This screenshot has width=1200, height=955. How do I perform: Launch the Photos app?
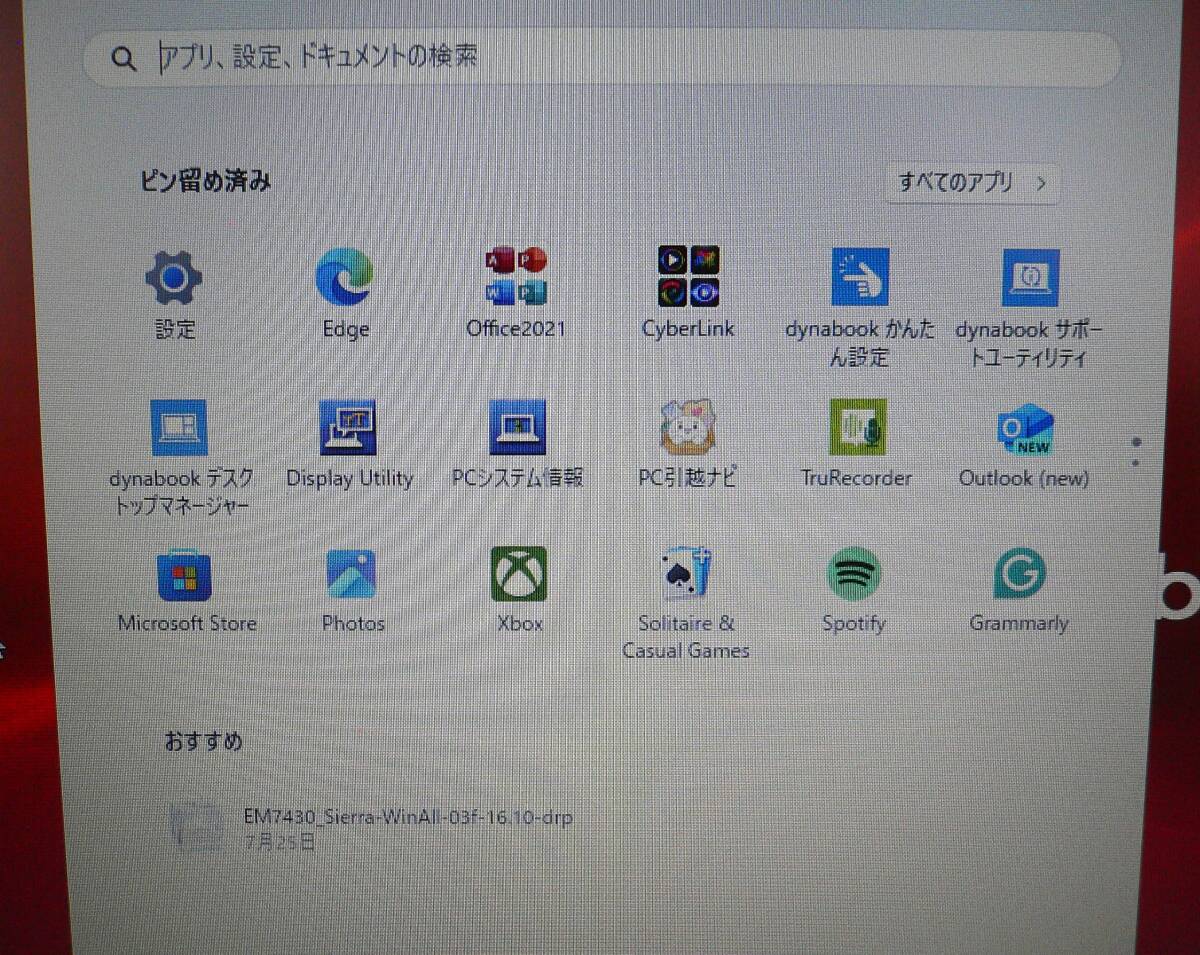pos(352,575)
